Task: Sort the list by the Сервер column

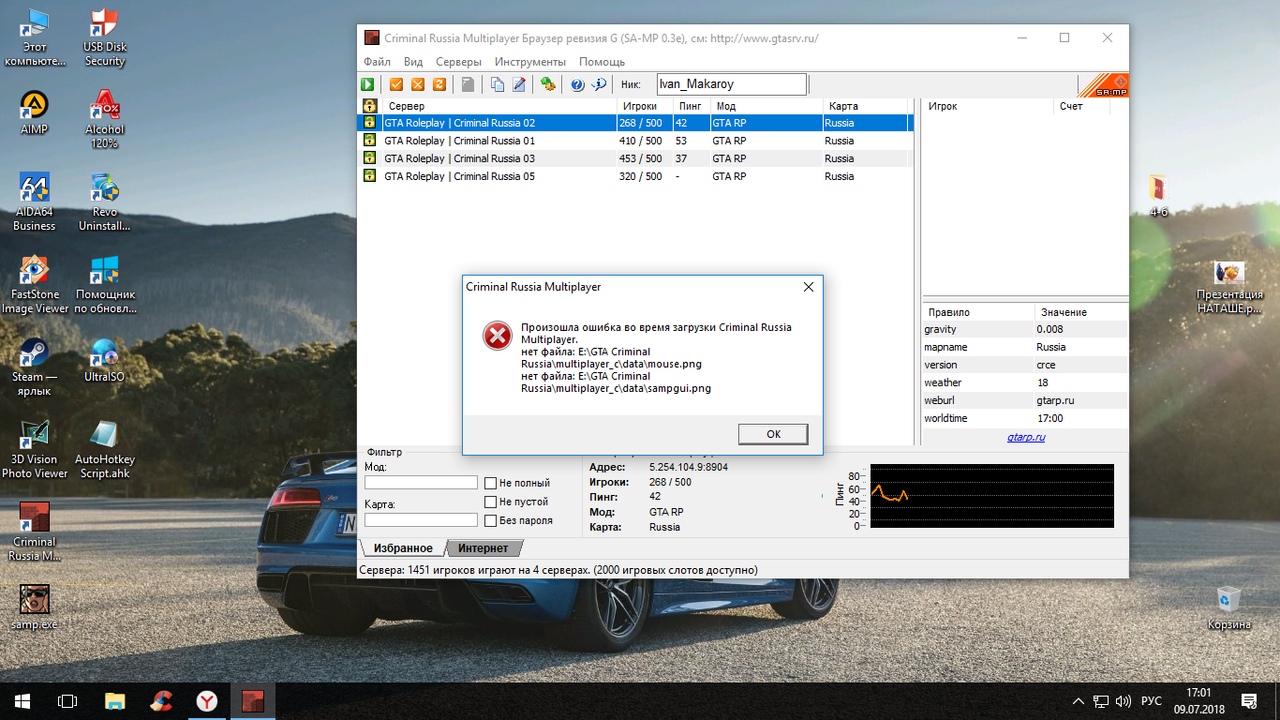Action: click(498, 106)
